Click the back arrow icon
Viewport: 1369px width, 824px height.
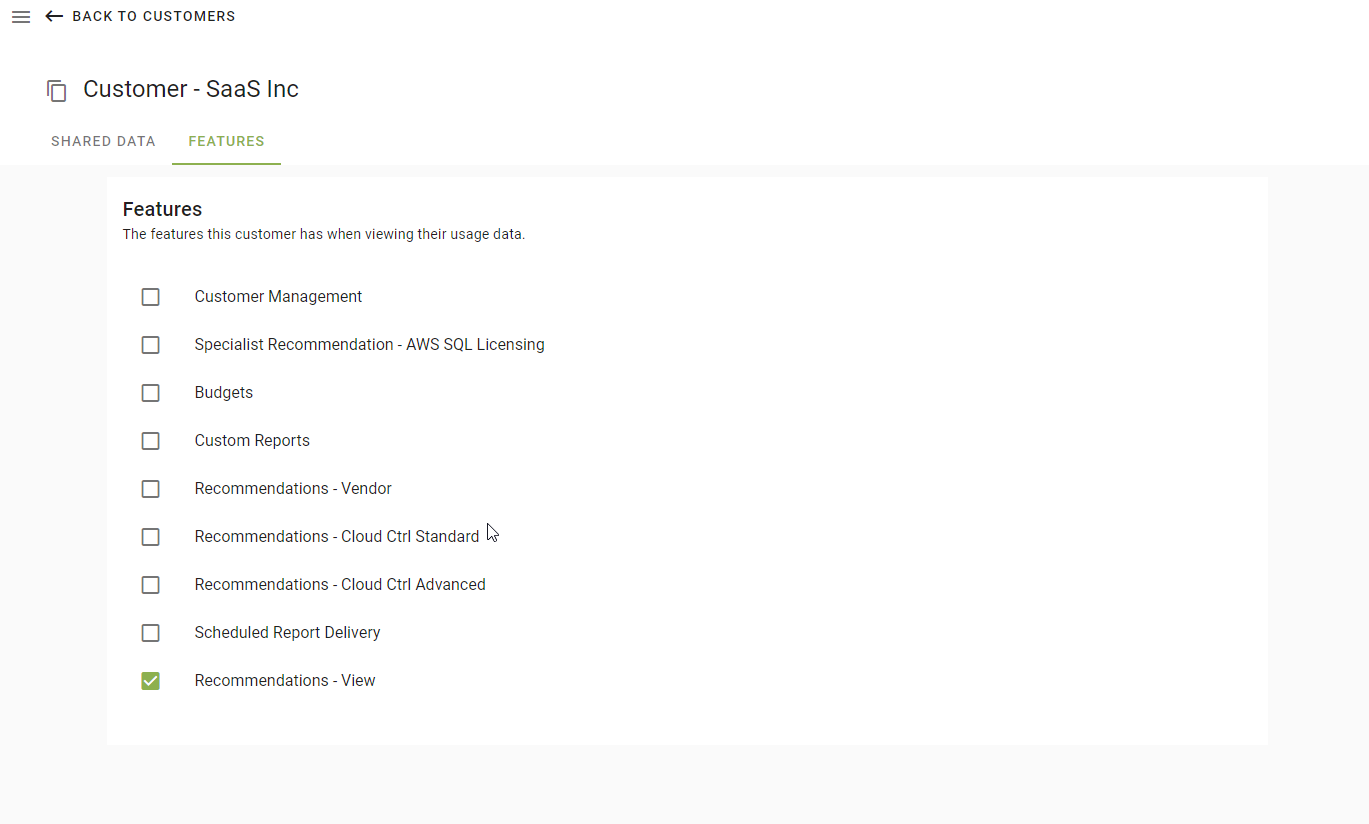(54, 17)
